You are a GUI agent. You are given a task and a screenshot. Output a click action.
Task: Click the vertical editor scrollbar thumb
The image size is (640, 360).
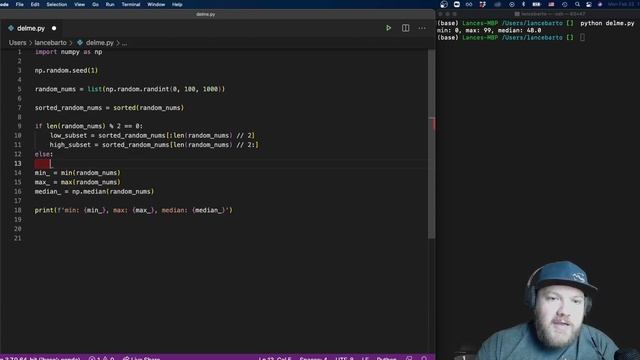[x=431, y=144]
